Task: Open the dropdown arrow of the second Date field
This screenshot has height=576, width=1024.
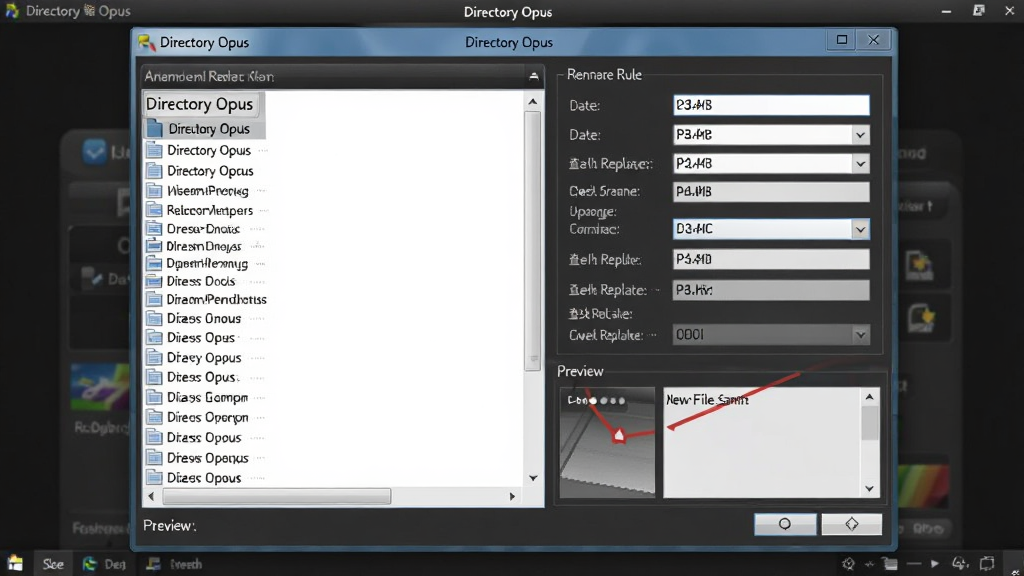Action: [x=860, y=135]
